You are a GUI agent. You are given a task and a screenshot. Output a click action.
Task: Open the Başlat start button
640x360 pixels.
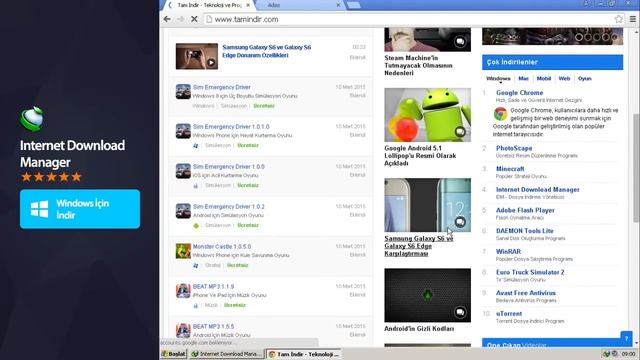pos(173,354)
